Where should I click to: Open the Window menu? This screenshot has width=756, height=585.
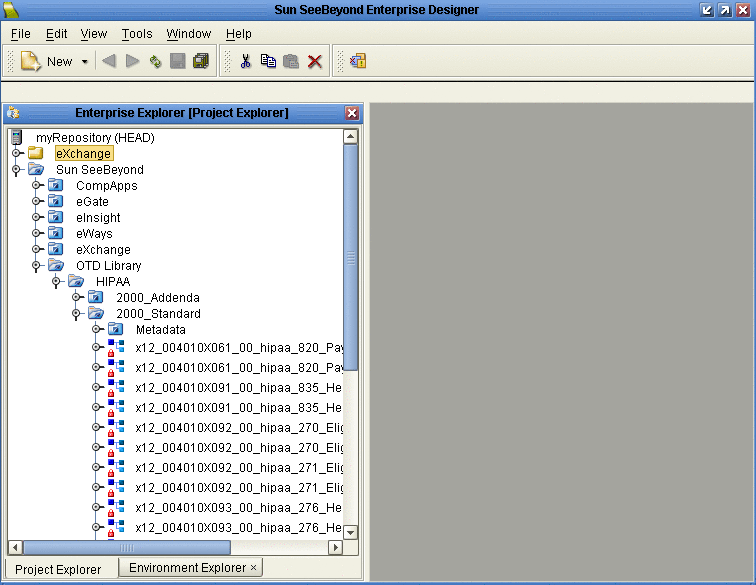point(189,34)
